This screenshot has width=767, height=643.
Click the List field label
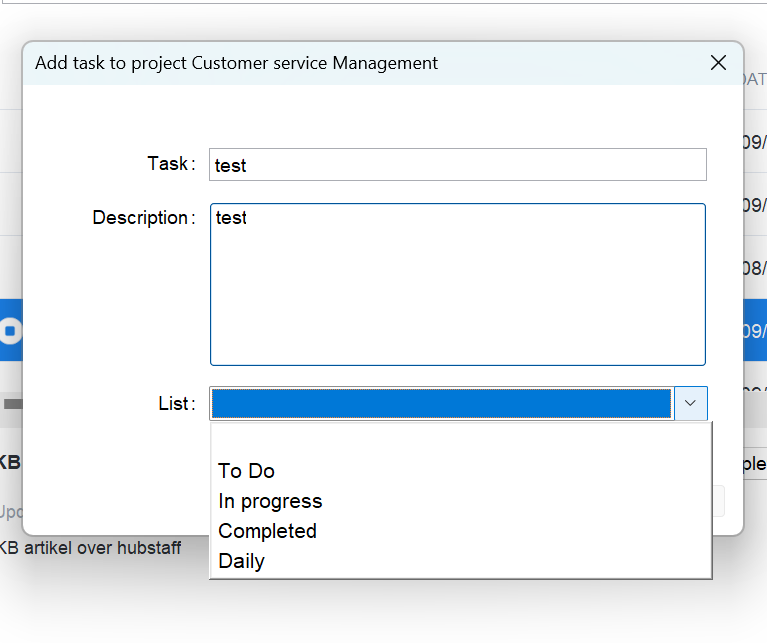pyautogui.click(x=176, y=404)
